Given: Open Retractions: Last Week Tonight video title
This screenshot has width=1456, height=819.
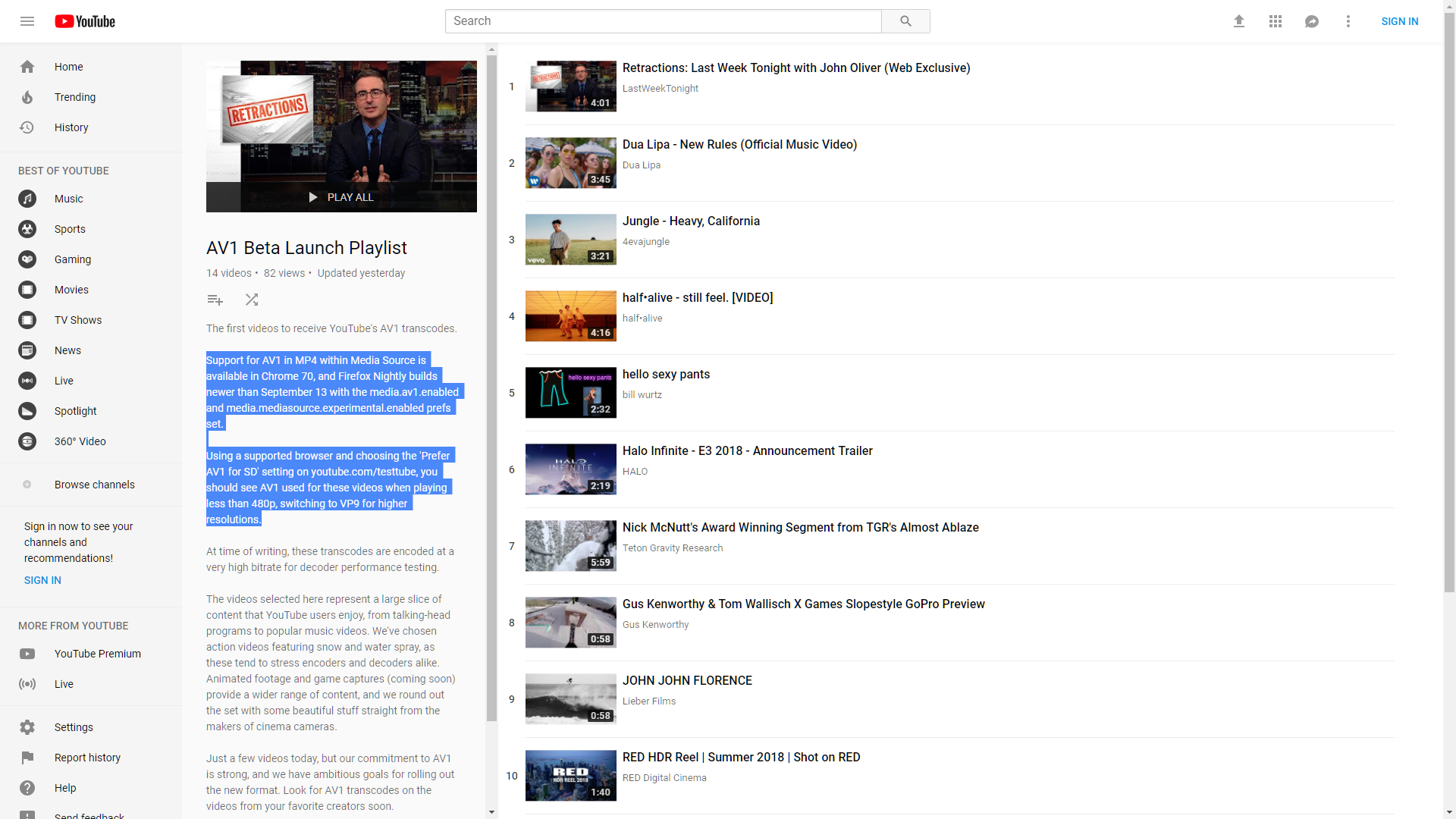Looking at the screenshot, I should tap(796, 68).
